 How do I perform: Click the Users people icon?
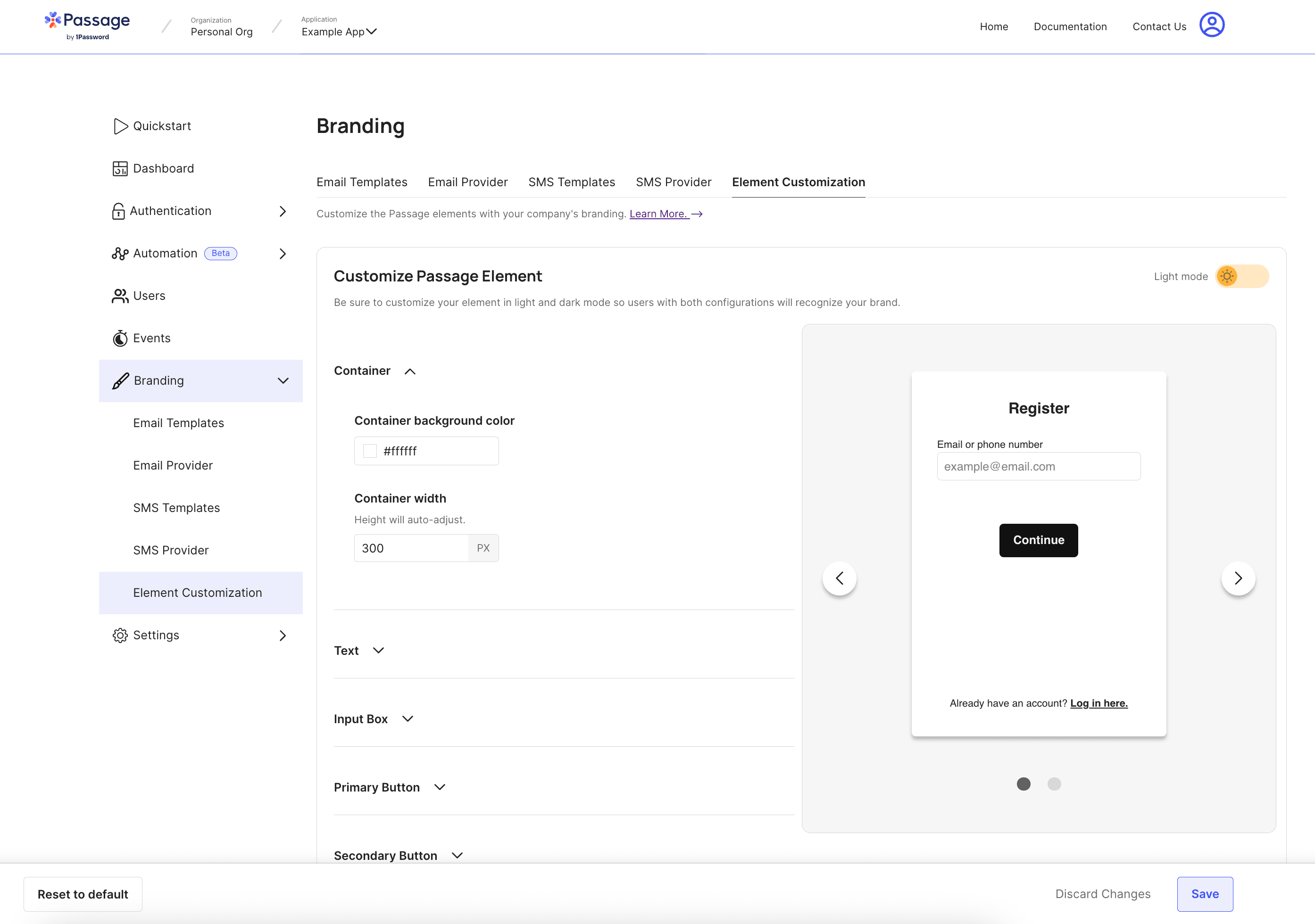[x=120, y=296]
